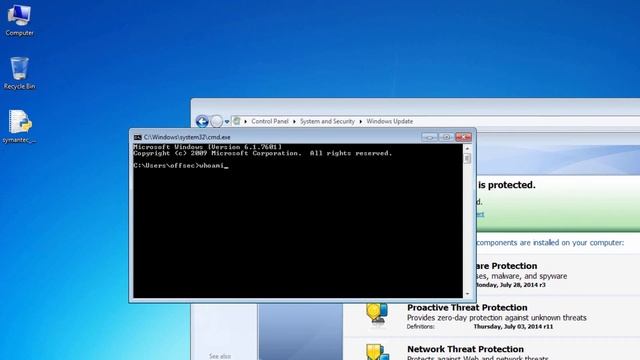Maximize the cmd.exe window
Viewport: 640px width, 360px height.
(x=447, y=137)
